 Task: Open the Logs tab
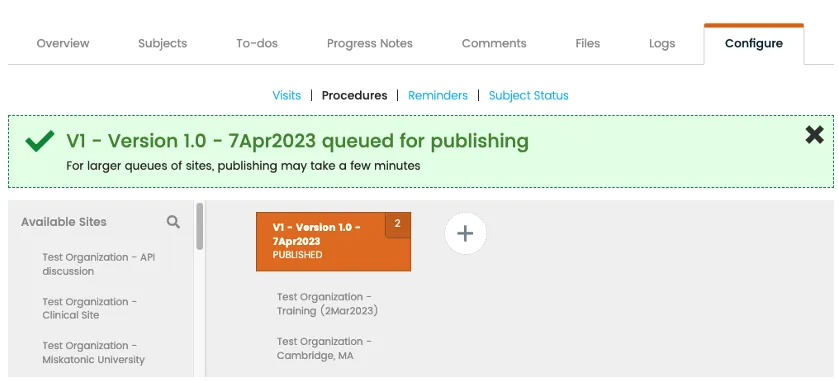click(x=662, y=43)
